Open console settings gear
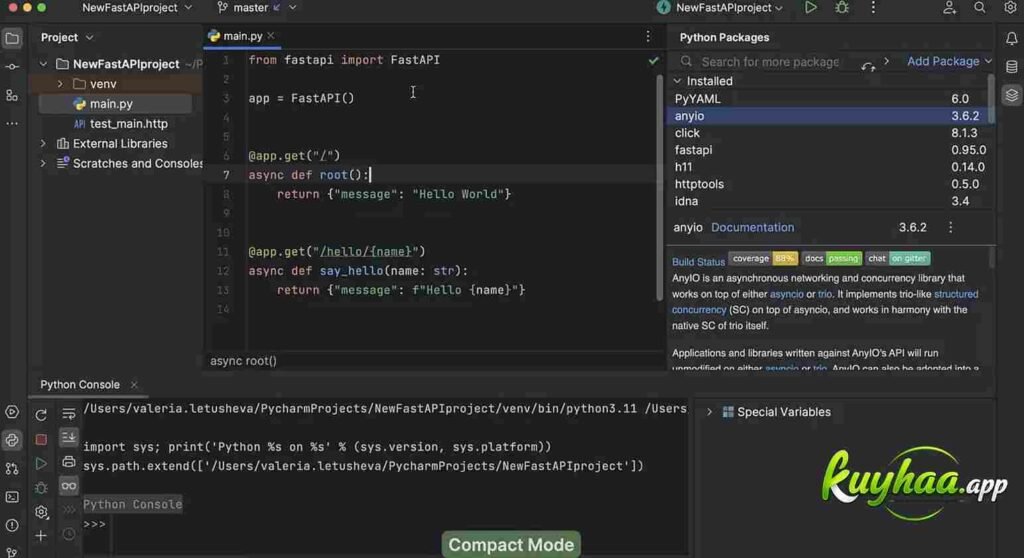 tap(41, 512)
